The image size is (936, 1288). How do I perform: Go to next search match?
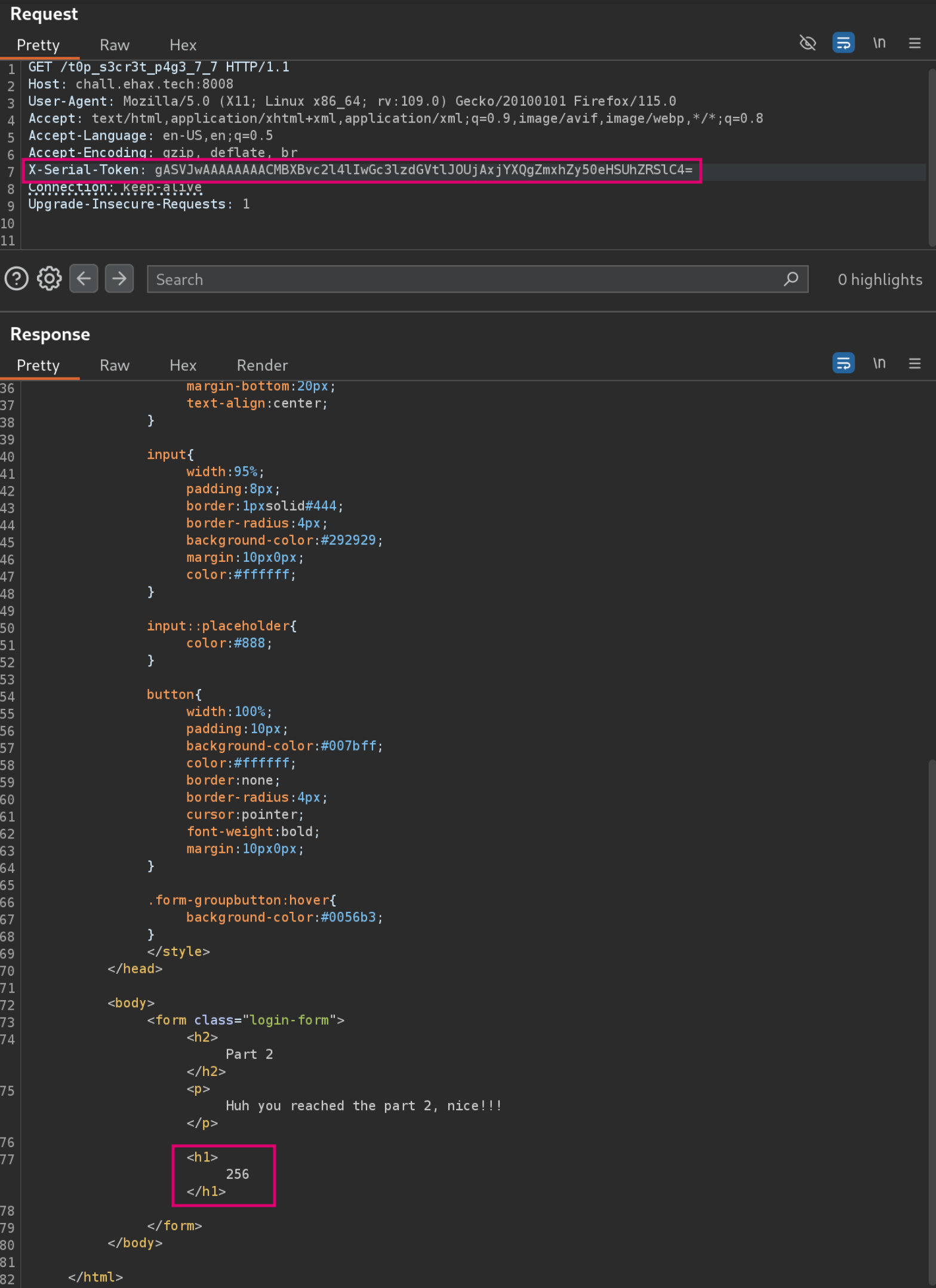click(119, 279)
